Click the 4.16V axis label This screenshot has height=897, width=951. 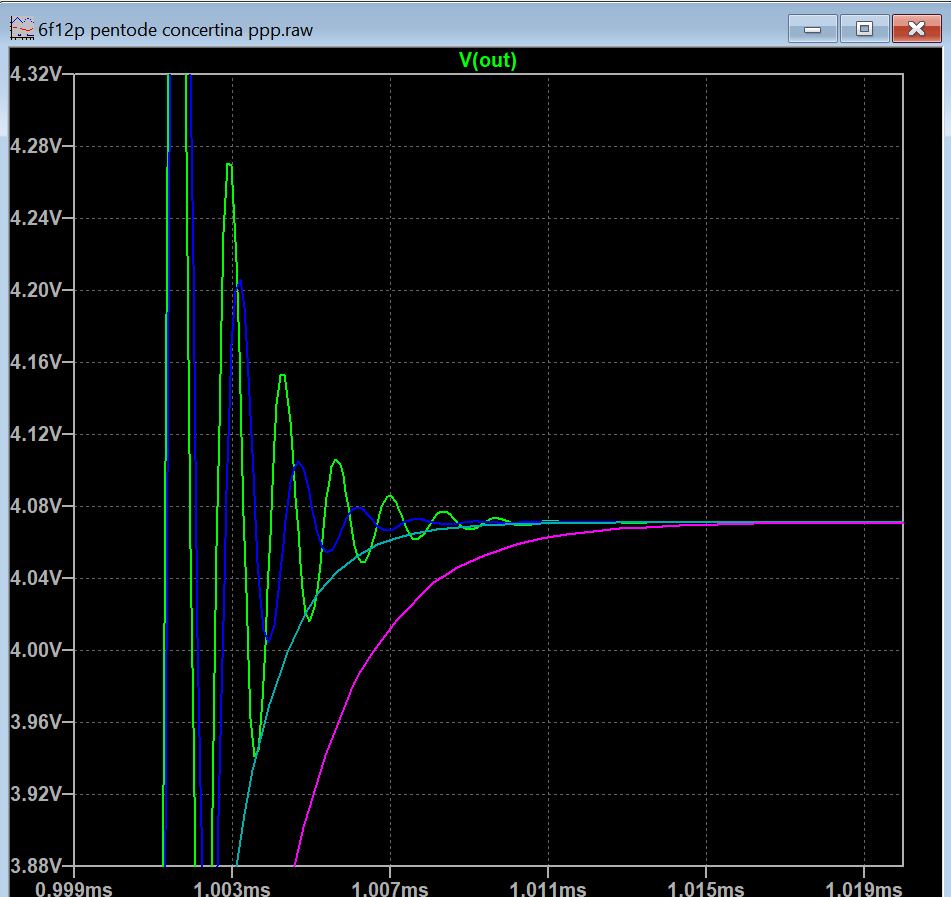coord(36,362)
